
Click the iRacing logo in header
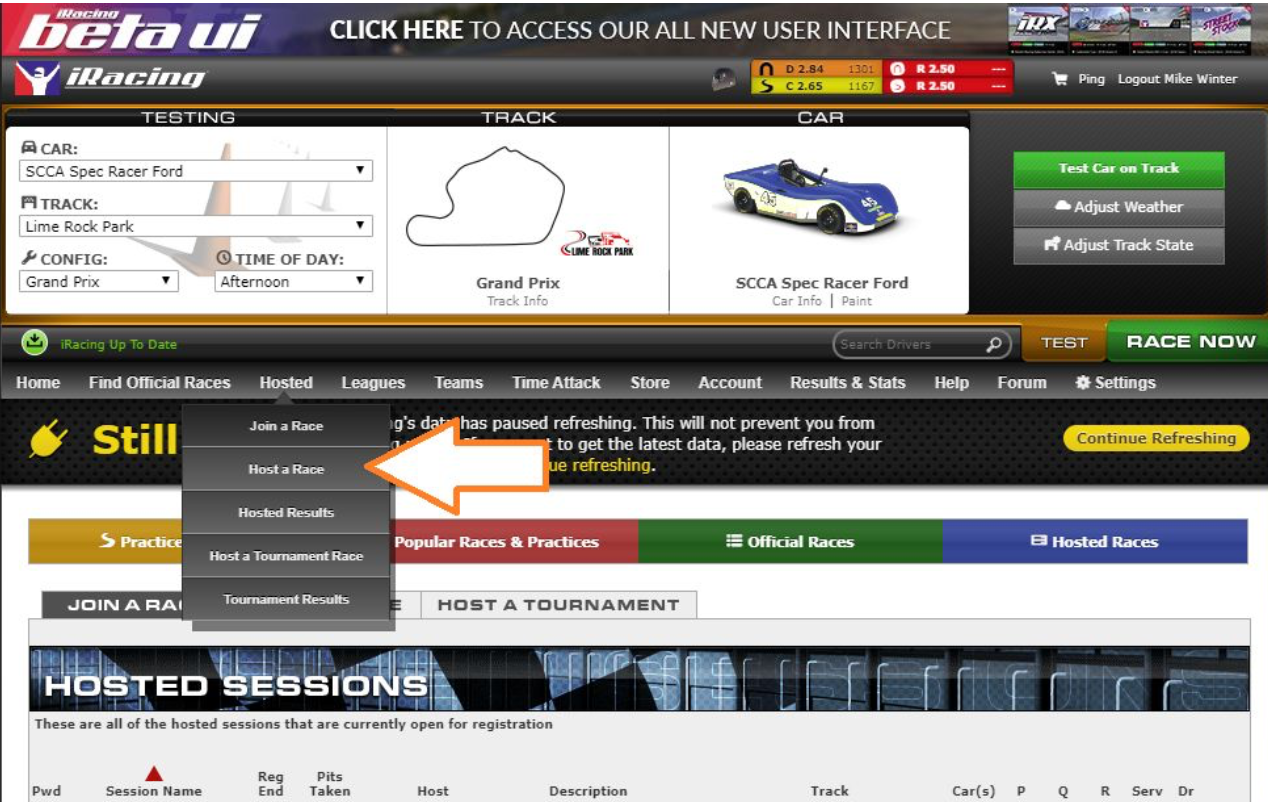[110, 78]
